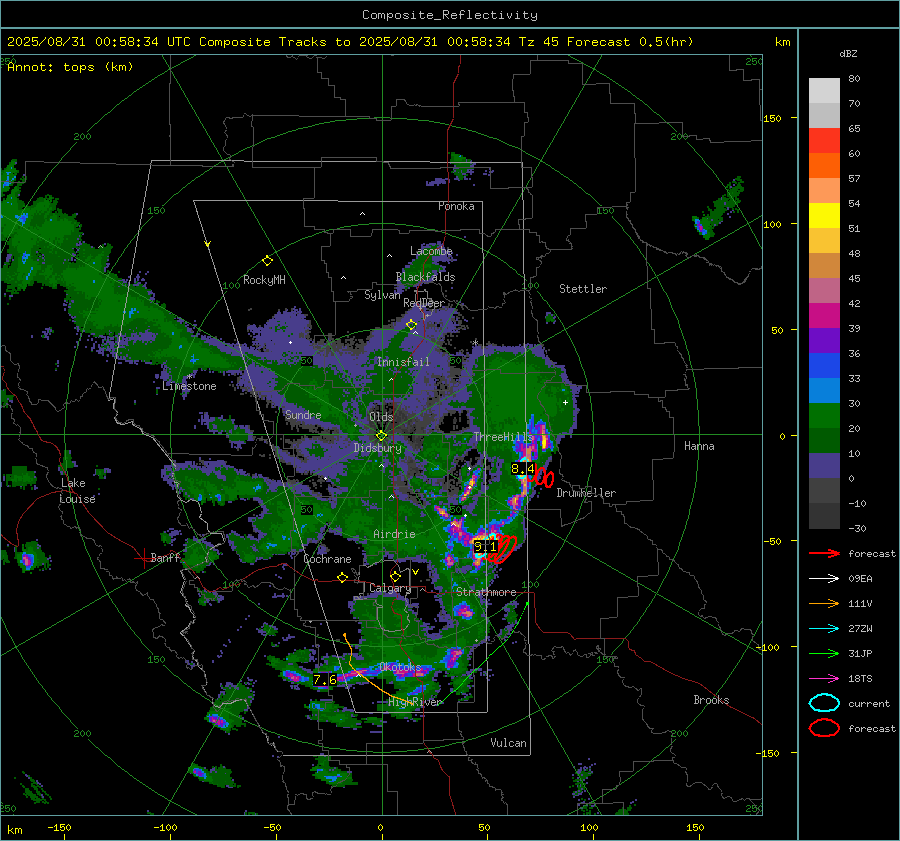
Task: Select the cyan 27ZW arrow legend icon
Action: (x=824, y=629)
